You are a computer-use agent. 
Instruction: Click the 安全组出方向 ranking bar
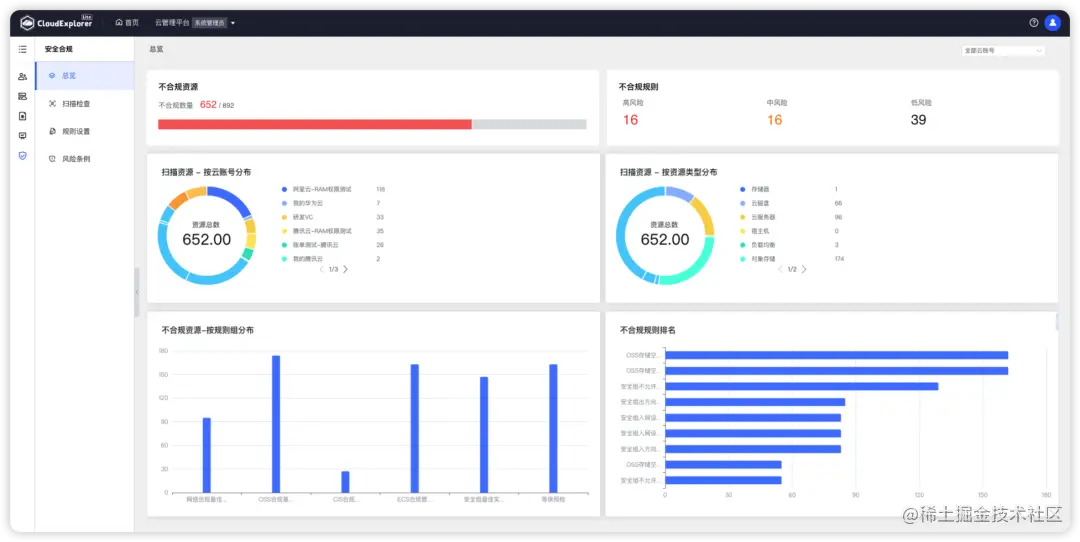755,402
